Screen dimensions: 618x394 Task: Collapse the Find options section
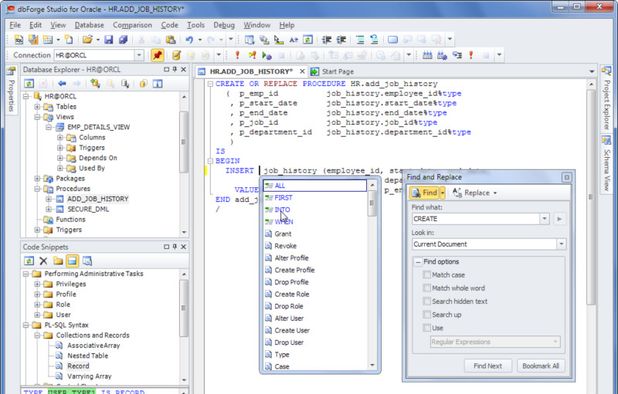[x=418, y=262]
